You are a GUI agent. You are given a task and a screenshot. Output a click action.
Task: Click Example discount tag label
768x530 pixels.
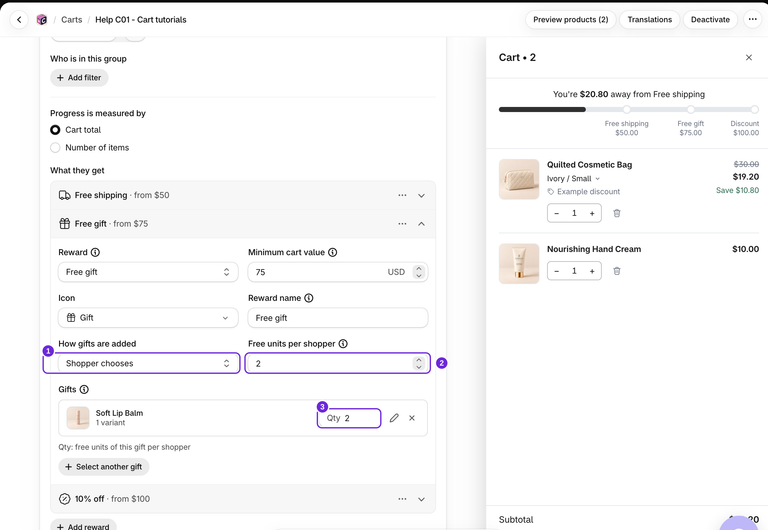pos(583,192)
